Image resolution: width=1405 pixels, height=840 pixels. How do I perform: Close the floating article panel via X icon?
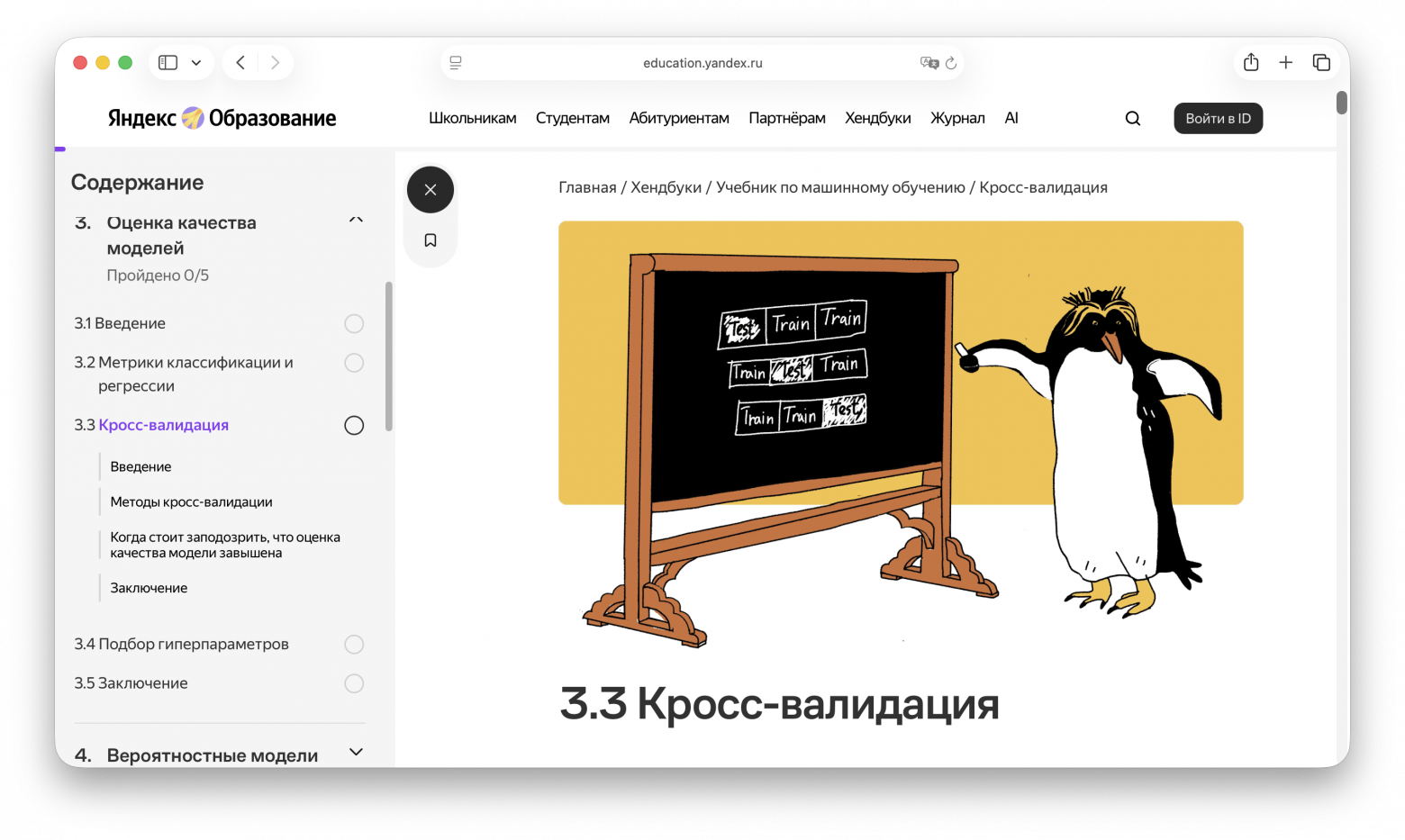(x=430, y=189)
